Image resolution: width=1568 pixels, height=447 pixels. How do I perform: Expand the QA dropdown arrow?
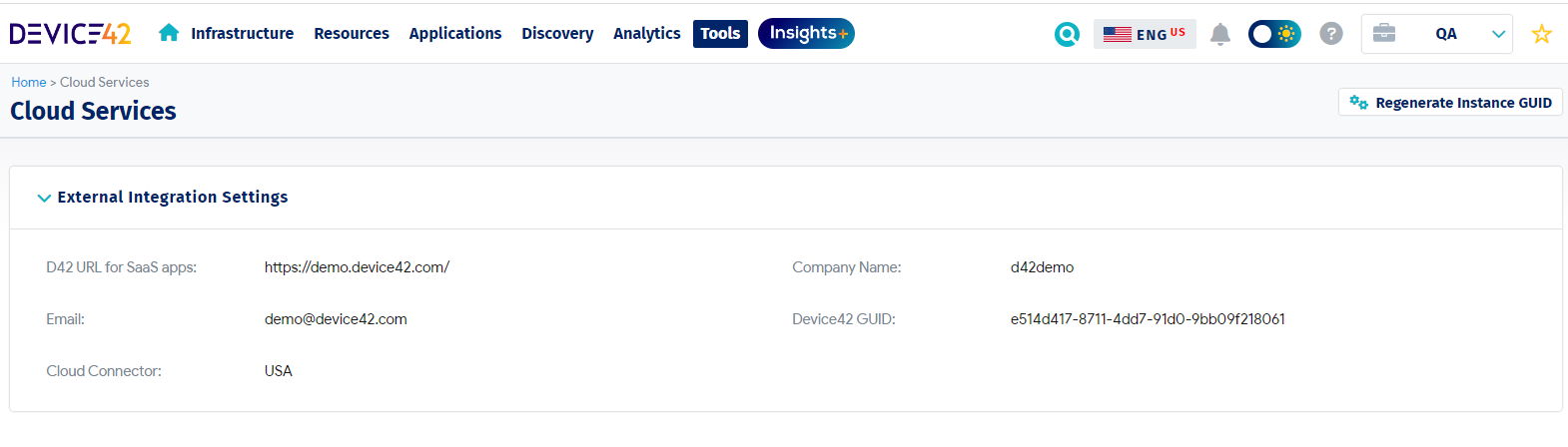[x=1498, y=34]
